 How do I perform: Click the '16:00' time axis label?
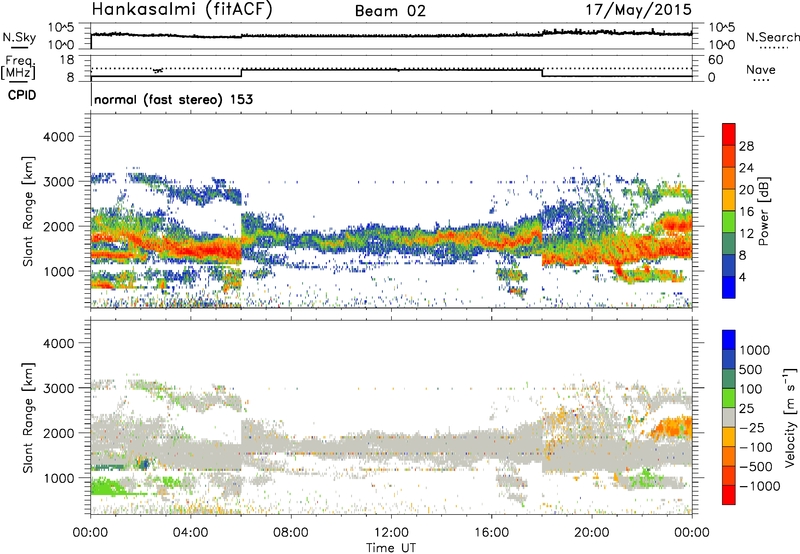(492, 533)
